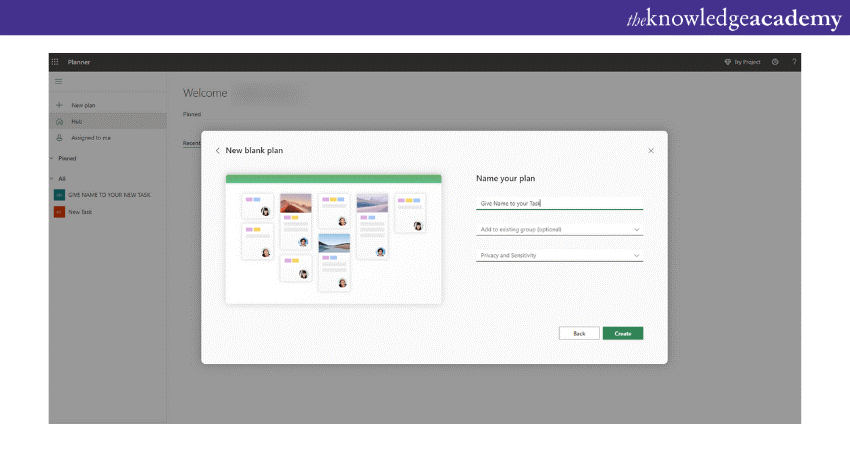
Task: Click the plus icon next to New plan
Action: 59,105
